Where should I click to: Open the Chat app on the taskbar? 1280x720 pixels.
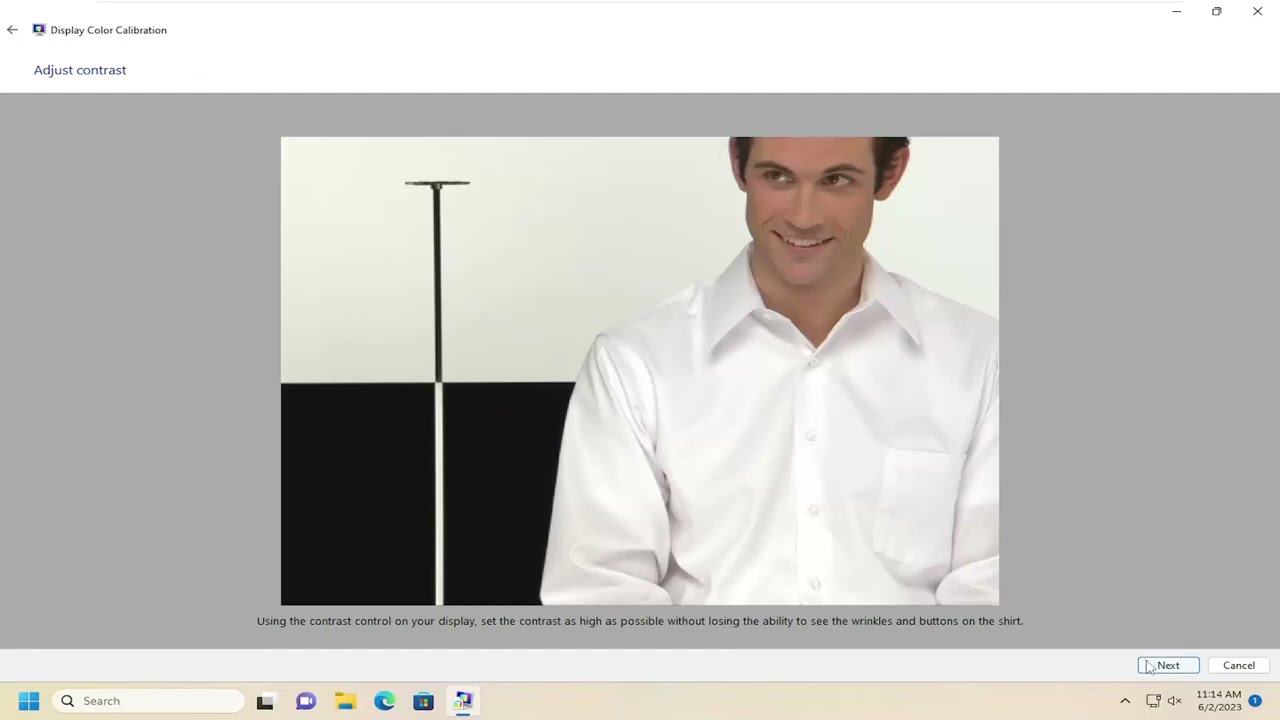click(x=306, y=701)
